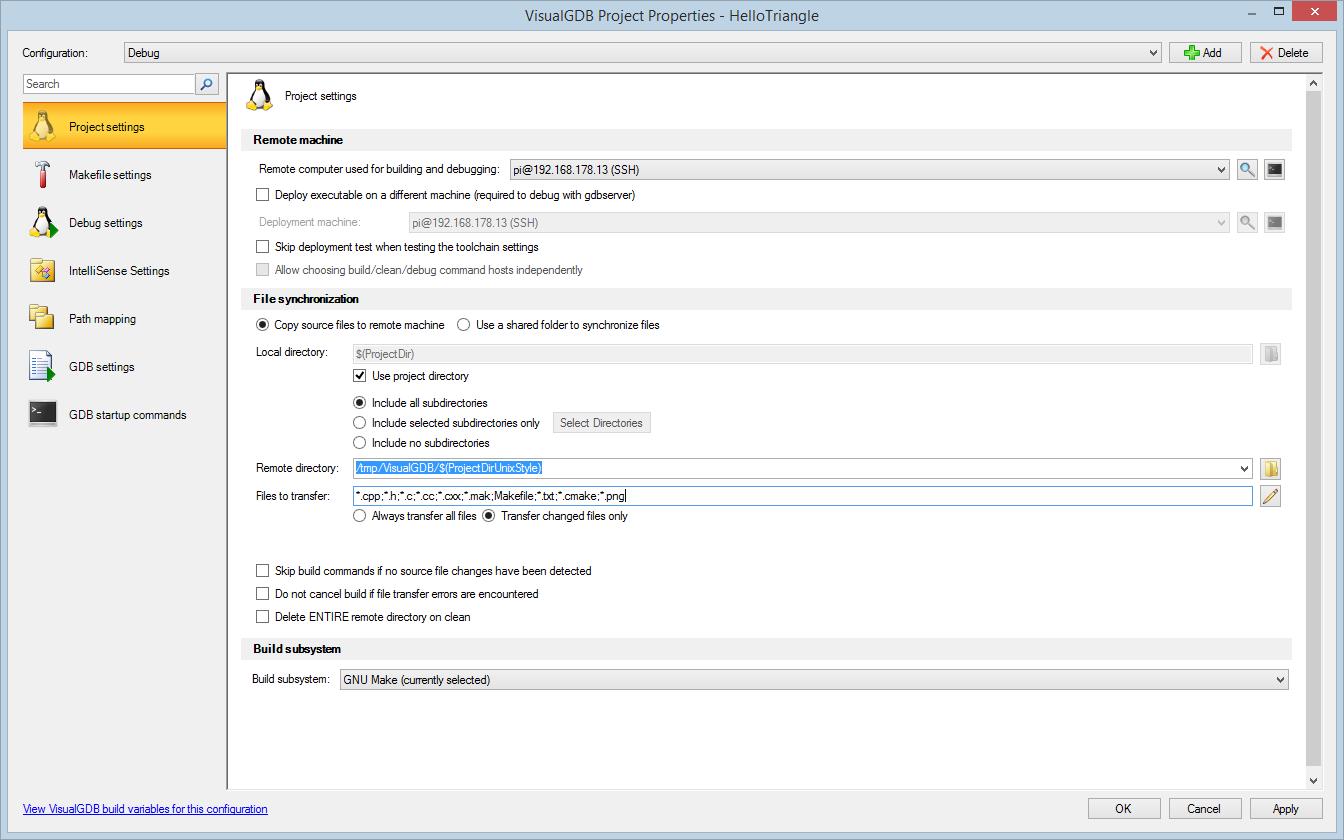This screenshot has width=1344, height=840.
Task: Expand the Remote directory dropdown arrow
Action: [1244, 468]
